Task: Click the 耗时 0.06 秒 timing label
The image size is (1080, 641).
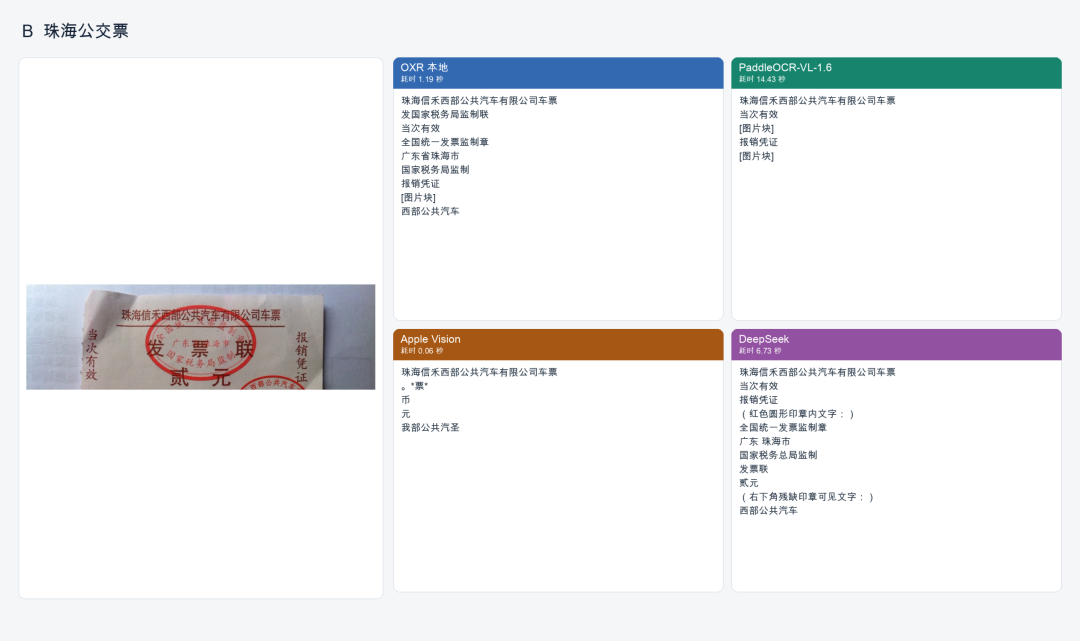Action: 422,351
